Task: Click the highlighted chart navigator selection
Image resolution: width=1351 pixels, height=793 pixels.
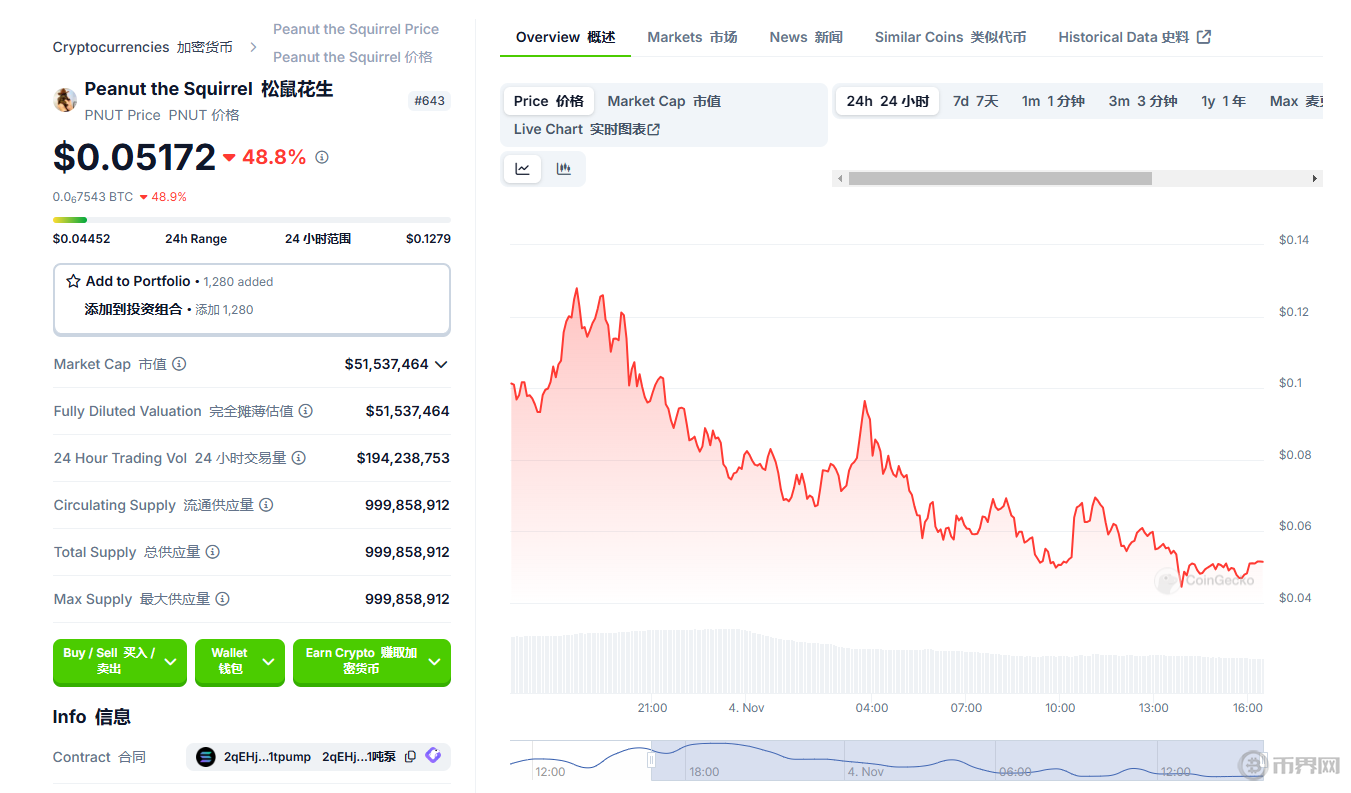Action: pos(957,760)
